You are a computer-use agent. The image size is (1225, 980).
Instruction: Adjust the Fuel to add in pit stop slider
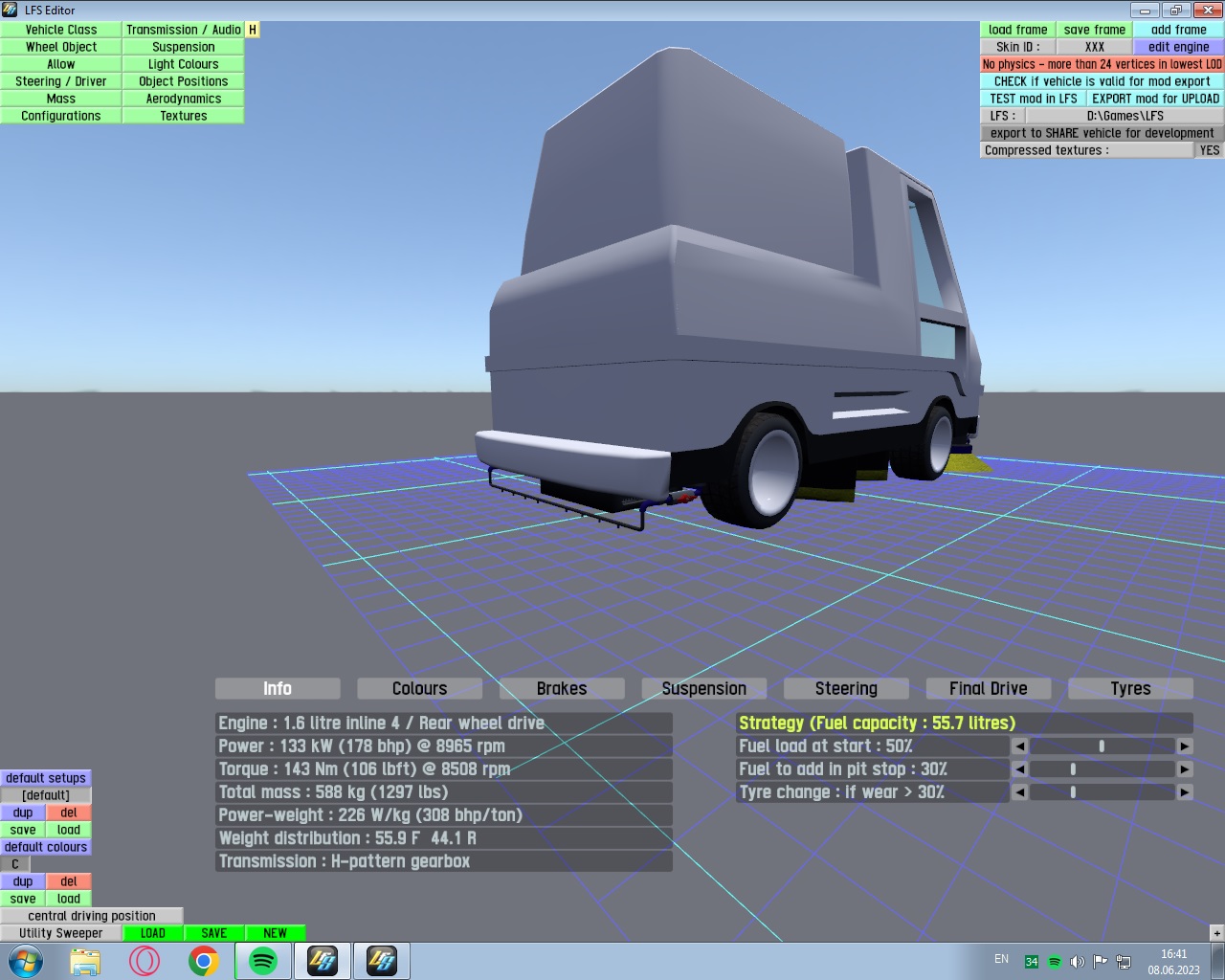[1102, 769]
